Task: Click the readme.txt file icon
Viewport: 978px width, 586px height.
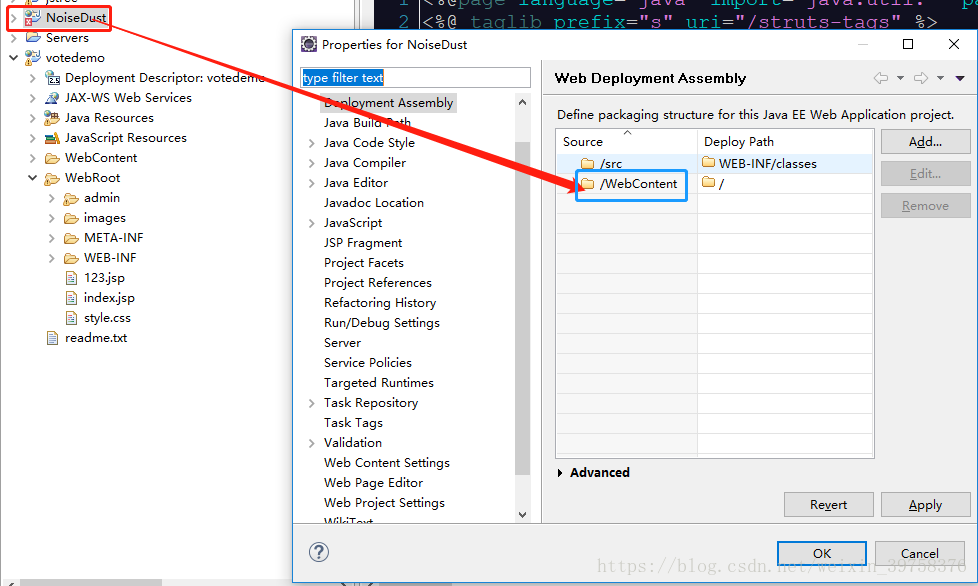Action: (x=52, y=338)
